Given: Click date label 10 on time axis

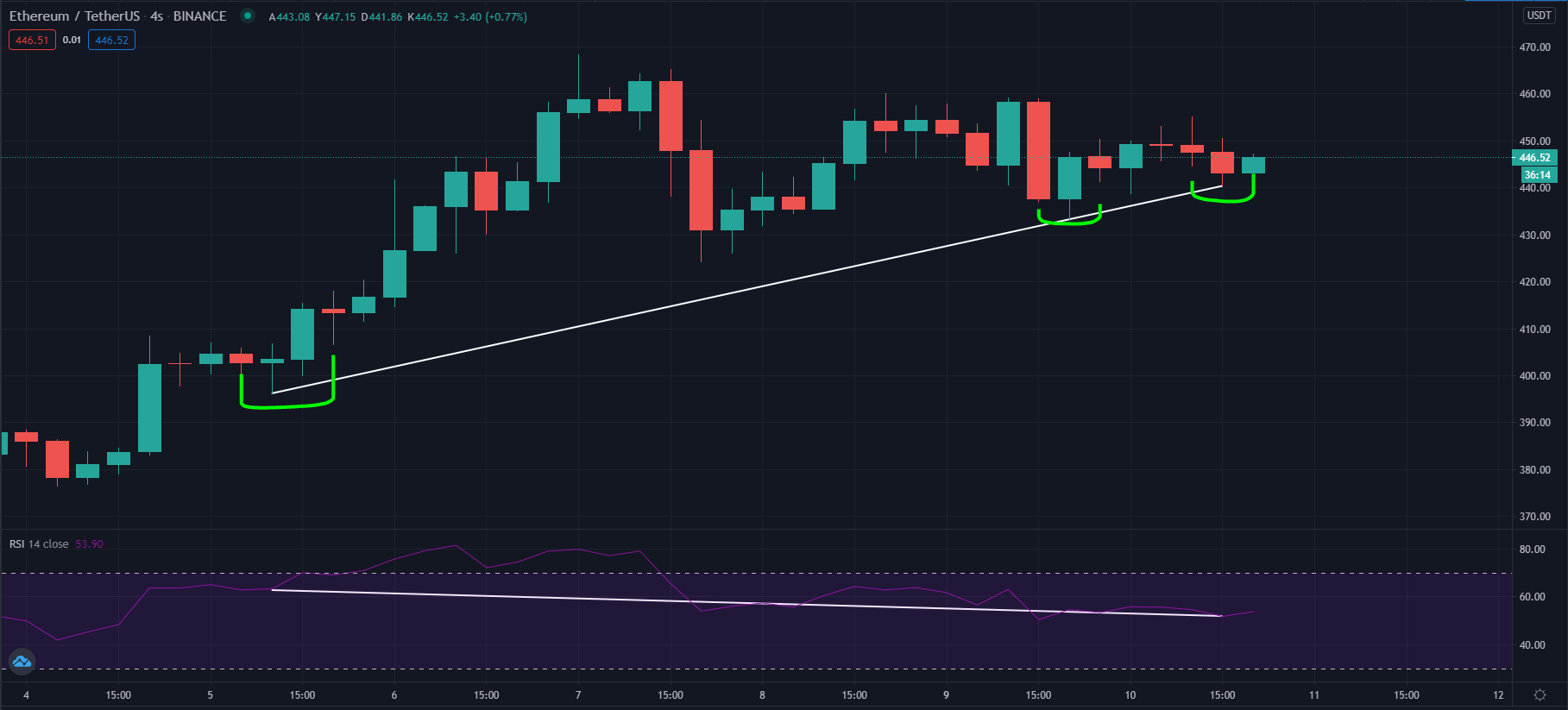Looking at the screenshot, I should point(1130,694).
